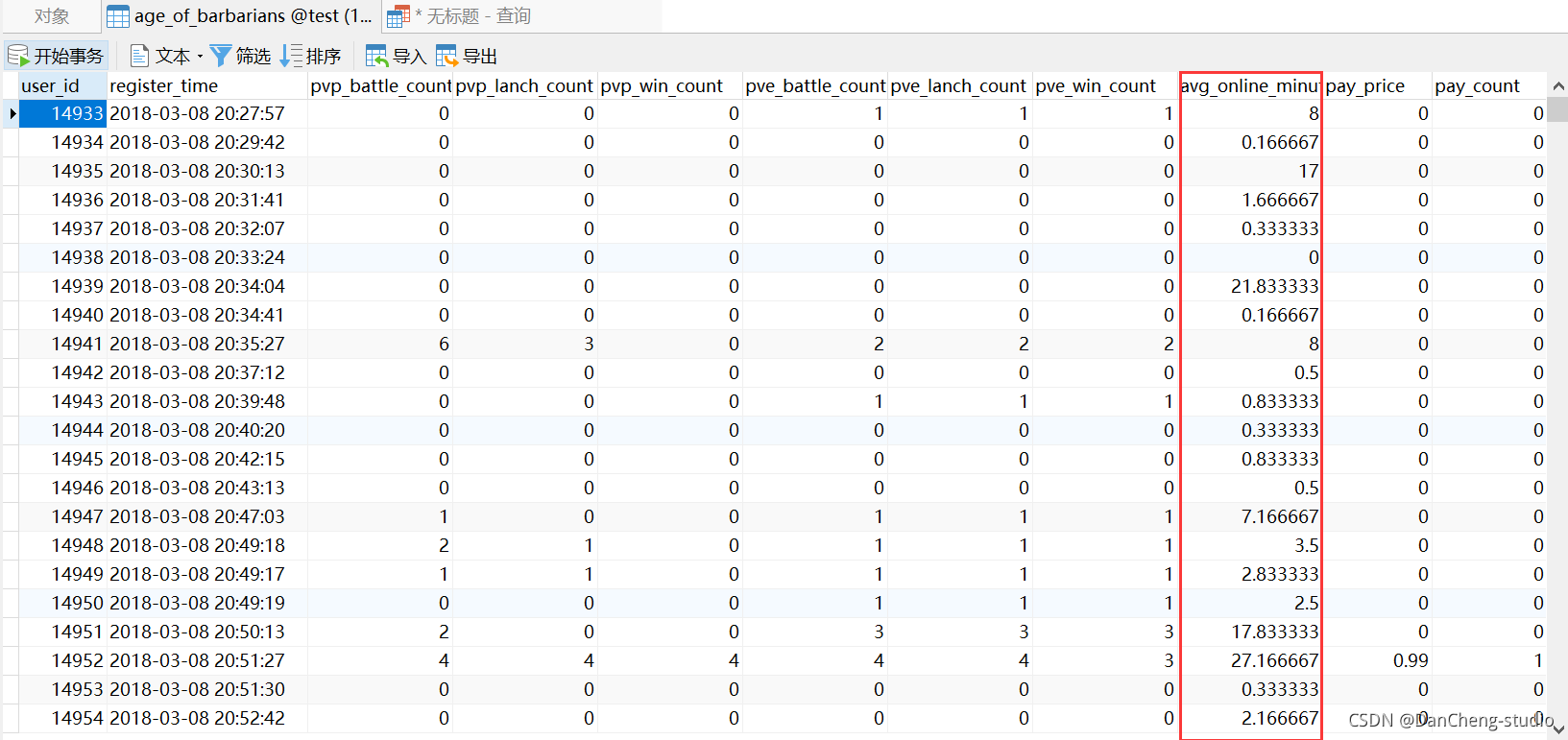Select the pve_battle_count column header
Screen dimensions: 1568x740
[x=815, y=85]
